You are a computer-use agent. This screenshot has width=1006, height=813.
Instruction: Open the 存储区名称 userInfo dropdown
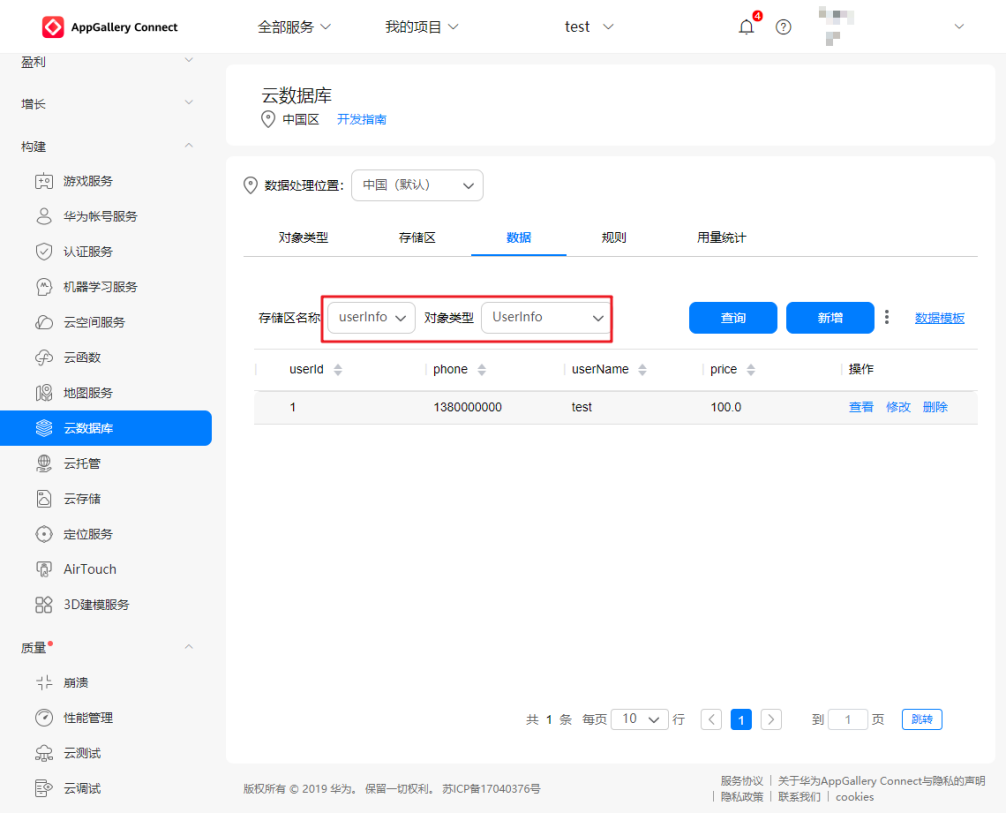coord(371,318)
